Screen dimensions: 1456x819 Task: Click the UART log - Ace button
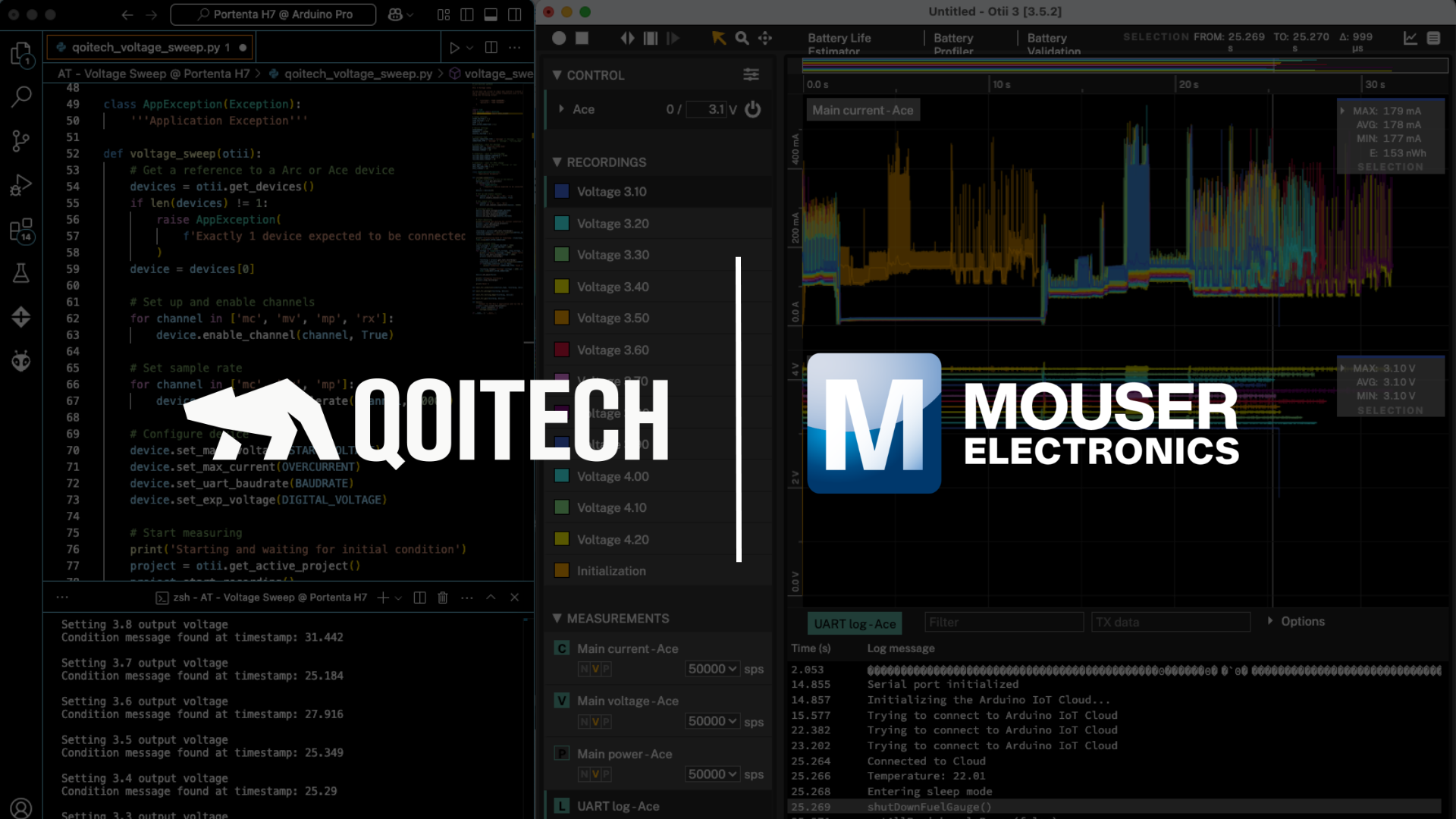pos(855,623)
